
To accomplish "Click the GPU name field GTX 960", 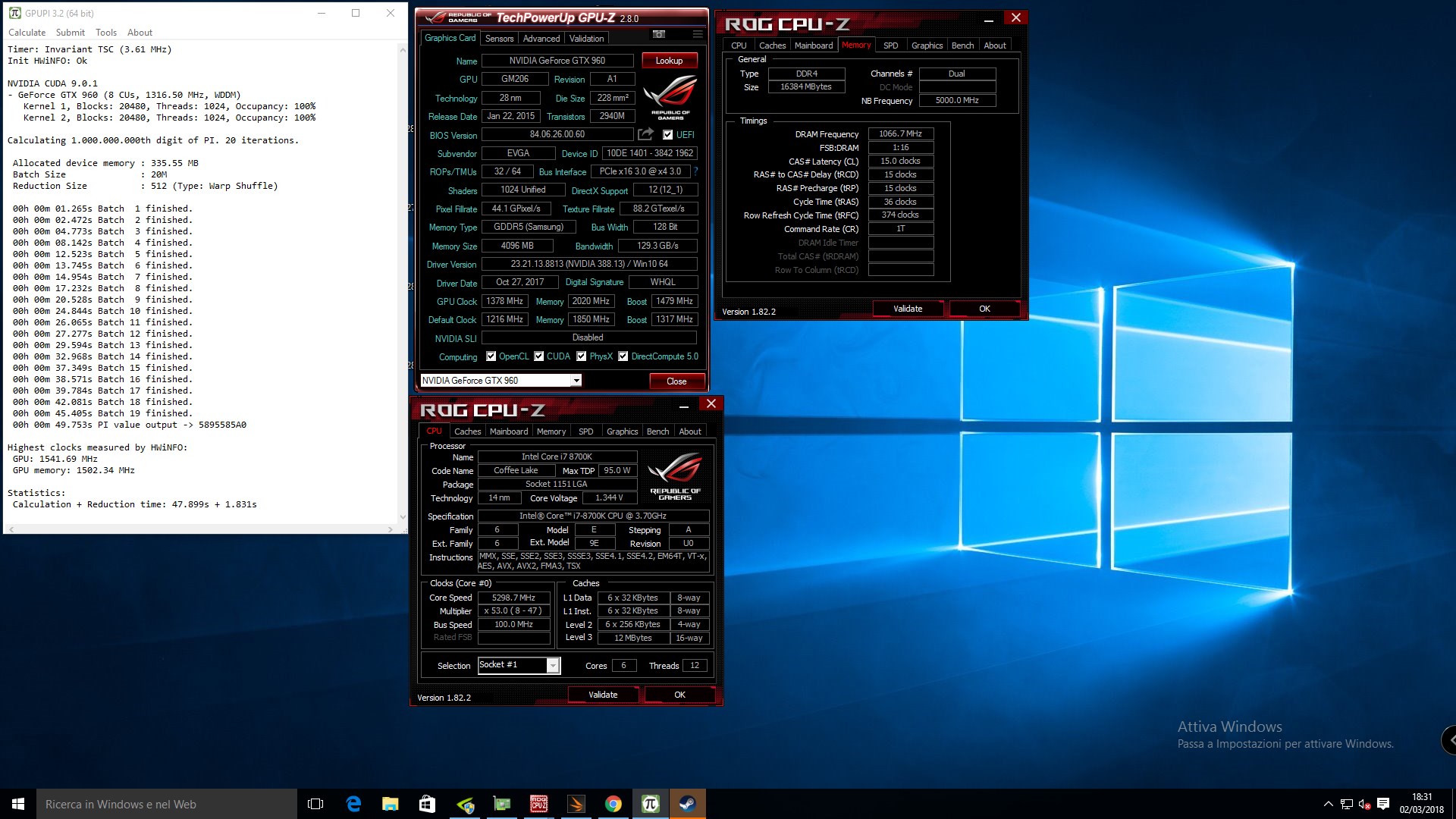I will (x=557, y=61).
